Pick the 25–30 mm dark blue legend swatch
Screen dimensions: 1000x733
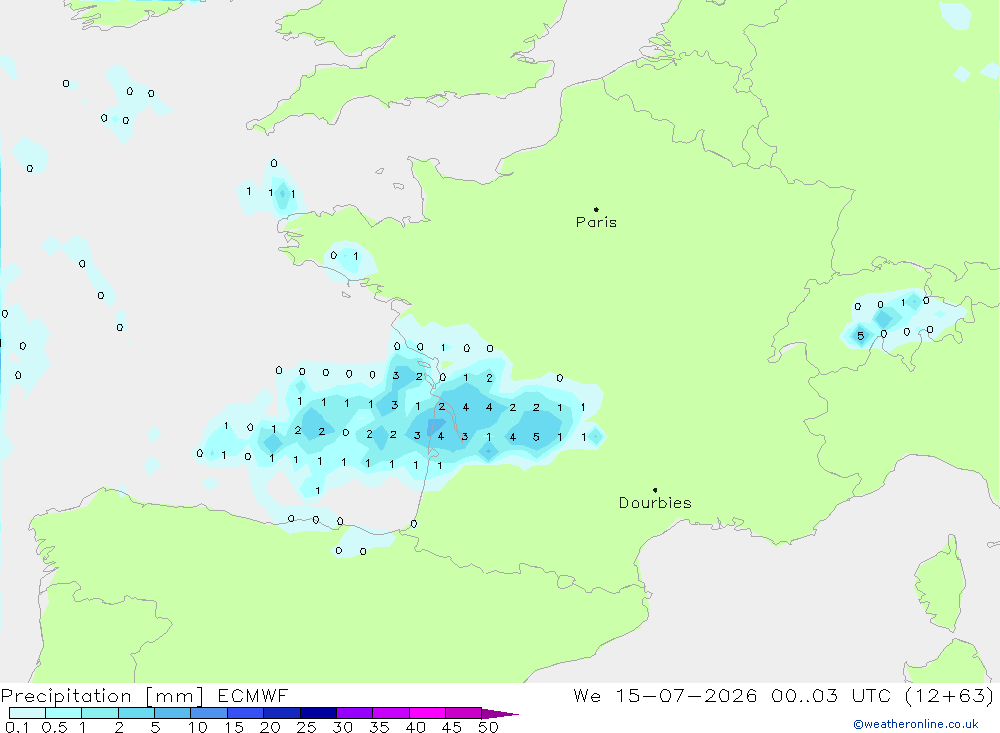coord(318,713)
